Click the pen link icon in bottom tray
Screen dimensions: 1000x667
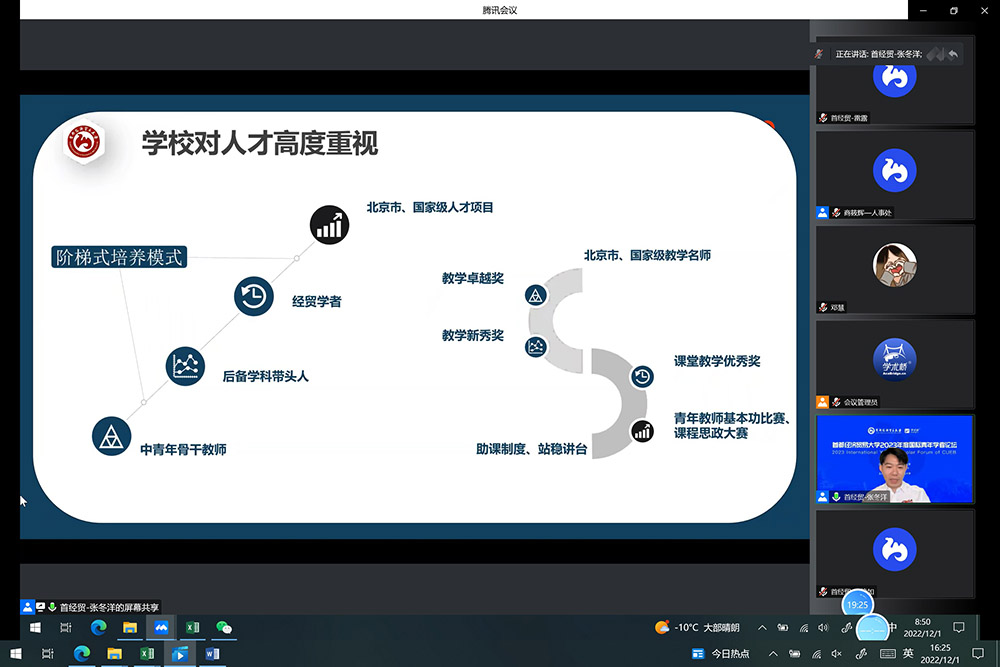(861, 654)
